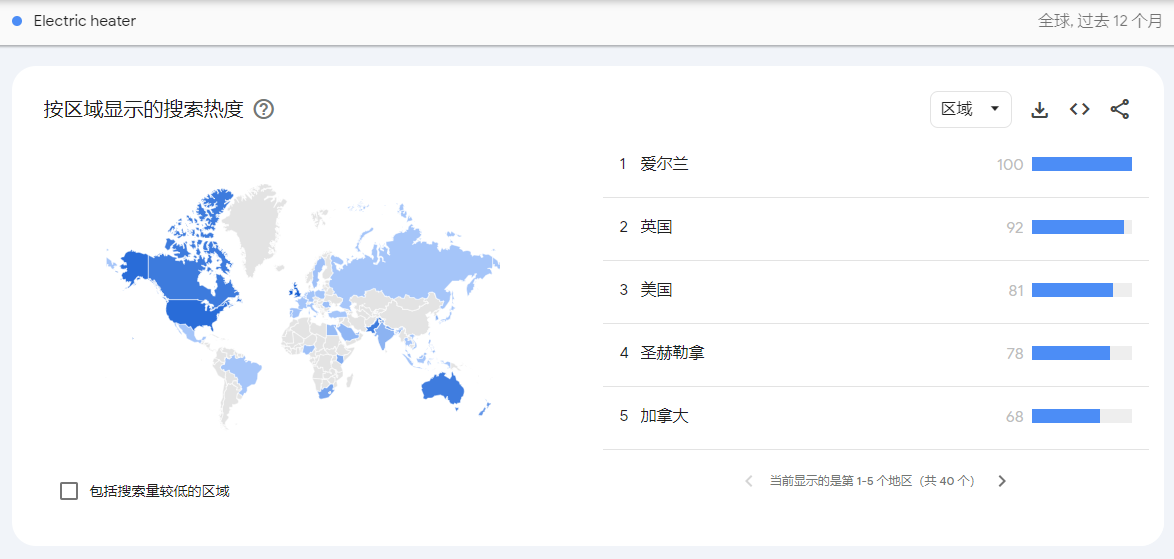1174x559 pixels.
Task: Enable 包括搜索量较低的区域 checkbox
Action: 69,491
